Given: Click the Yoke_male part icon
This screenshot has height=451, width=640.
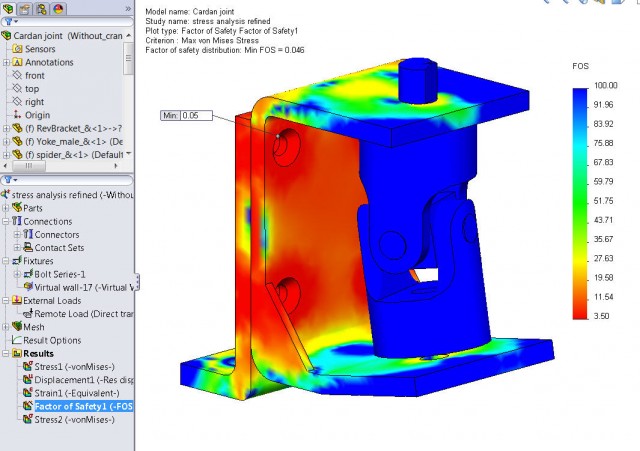Looking at the screenshot, I should [x=17, y=141].
